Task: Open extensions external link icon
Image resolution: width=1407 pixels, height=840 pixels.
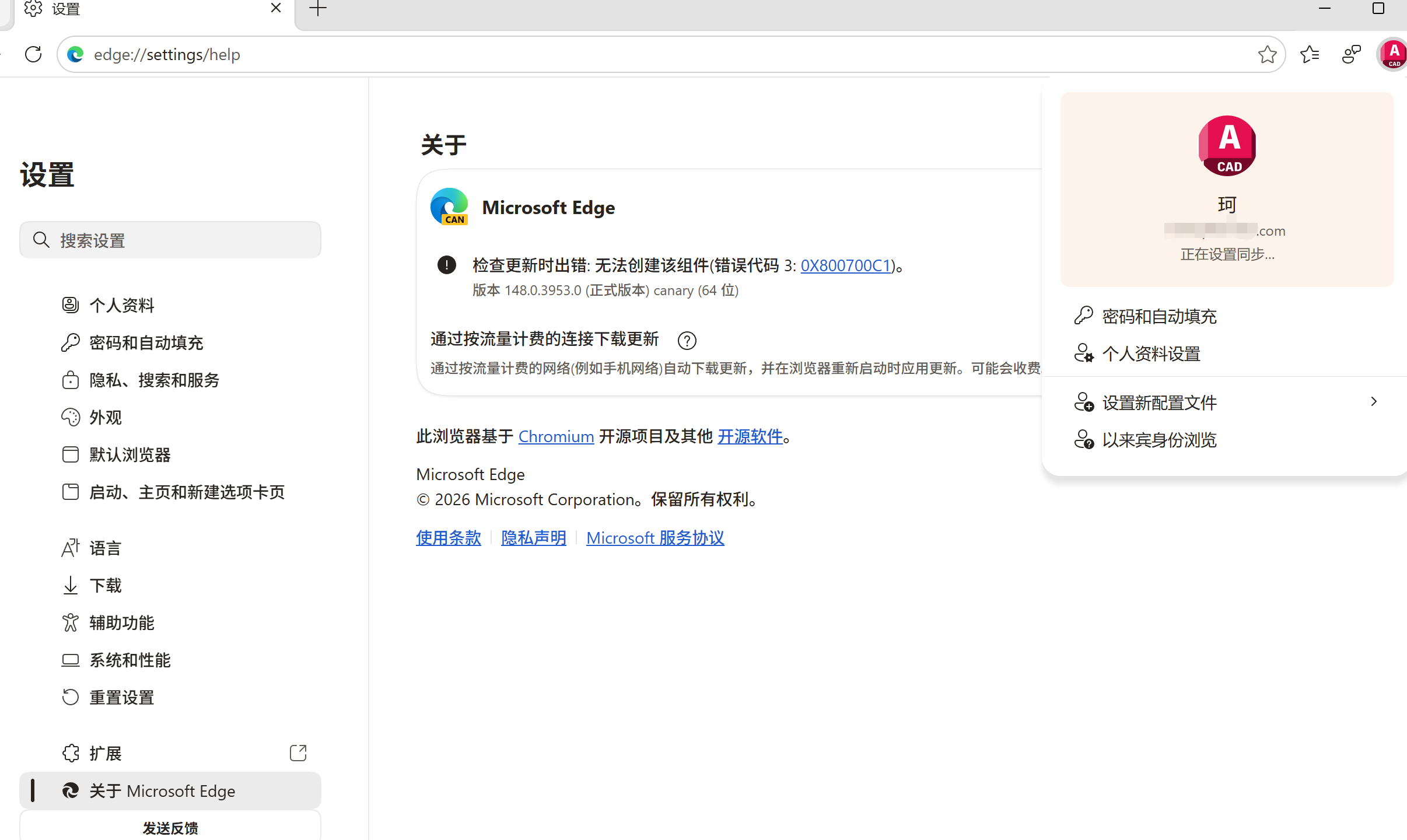Action: point(298,753)
